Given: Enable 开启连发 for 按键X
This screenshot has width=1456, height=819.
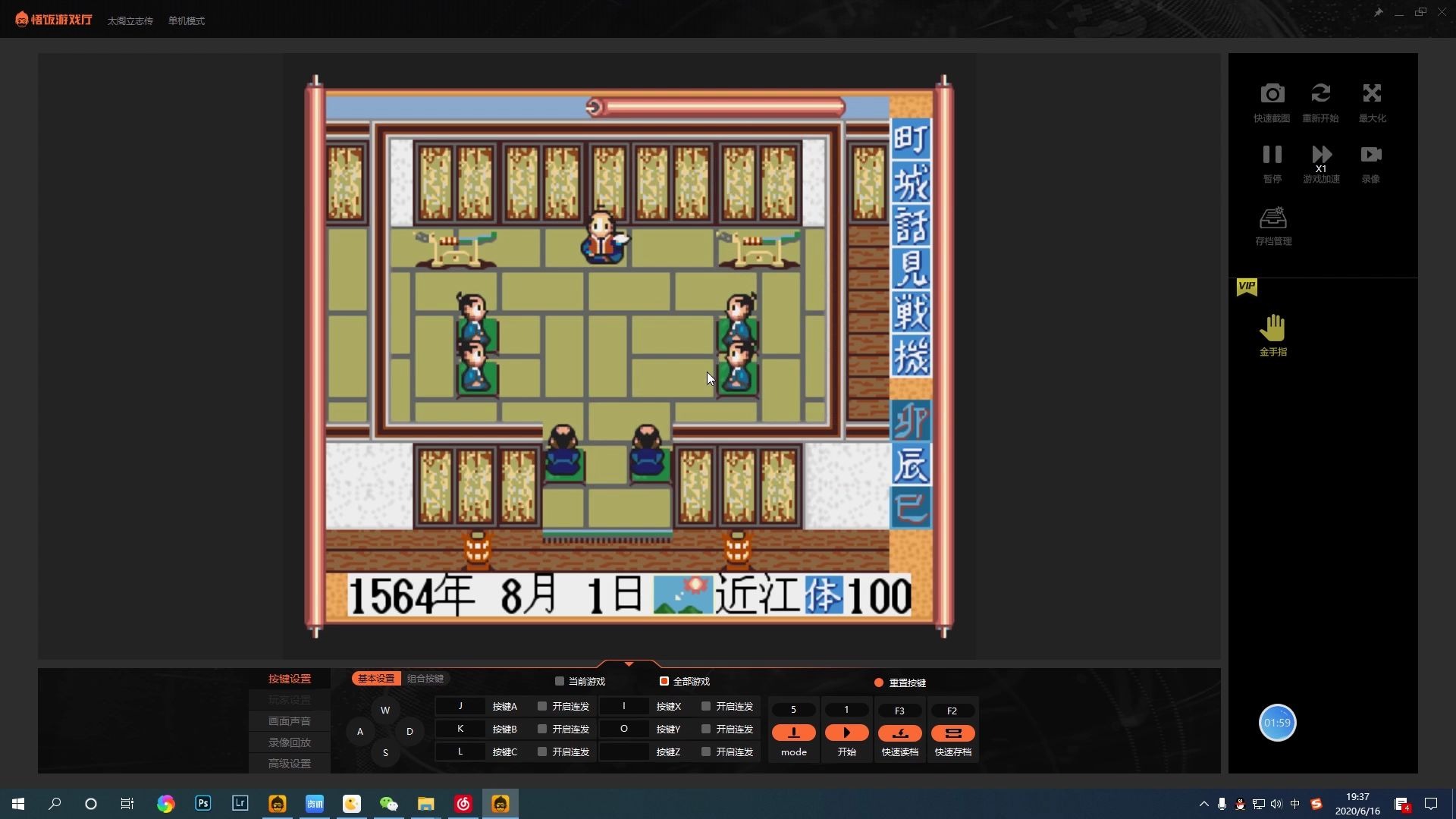Looking at the screenshot, I should click(x=706, y=707).
